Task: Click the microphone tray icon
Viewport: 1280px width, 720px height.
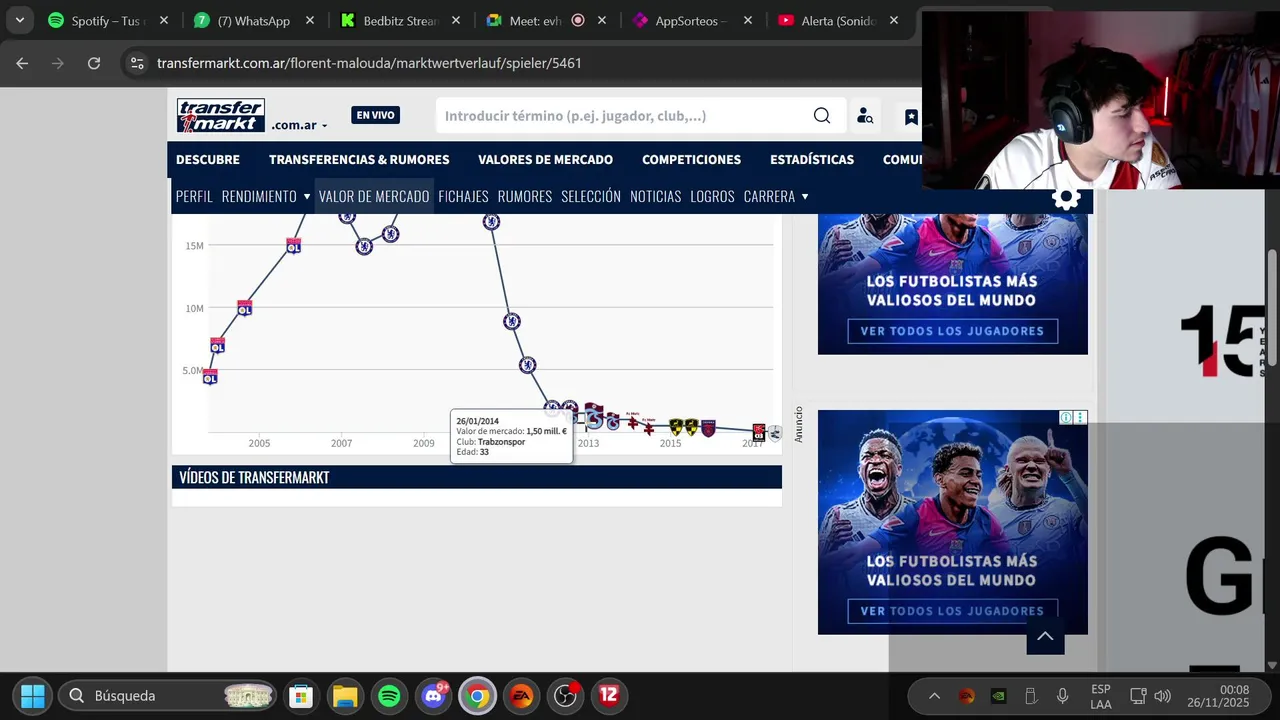Action: [1063, 696]
